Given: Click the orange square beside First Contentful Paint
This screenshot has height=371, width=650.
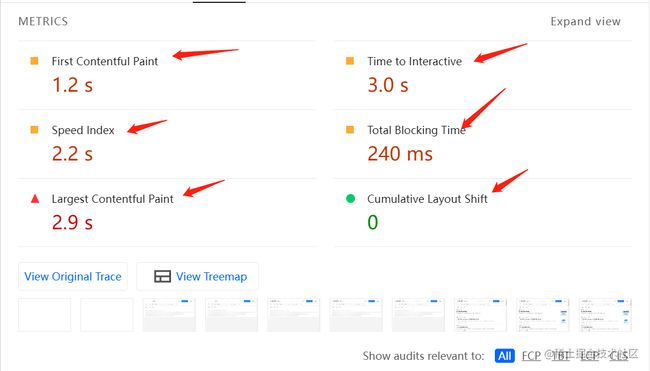Looking at the screenshot, I should [x=34, y=61].
